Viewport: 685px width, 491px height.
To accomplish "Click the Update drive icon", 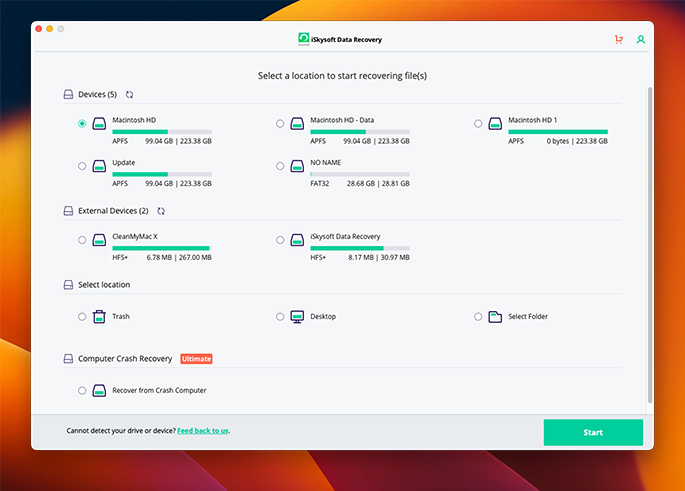I will pyautogui.click(x=99, y=166).
